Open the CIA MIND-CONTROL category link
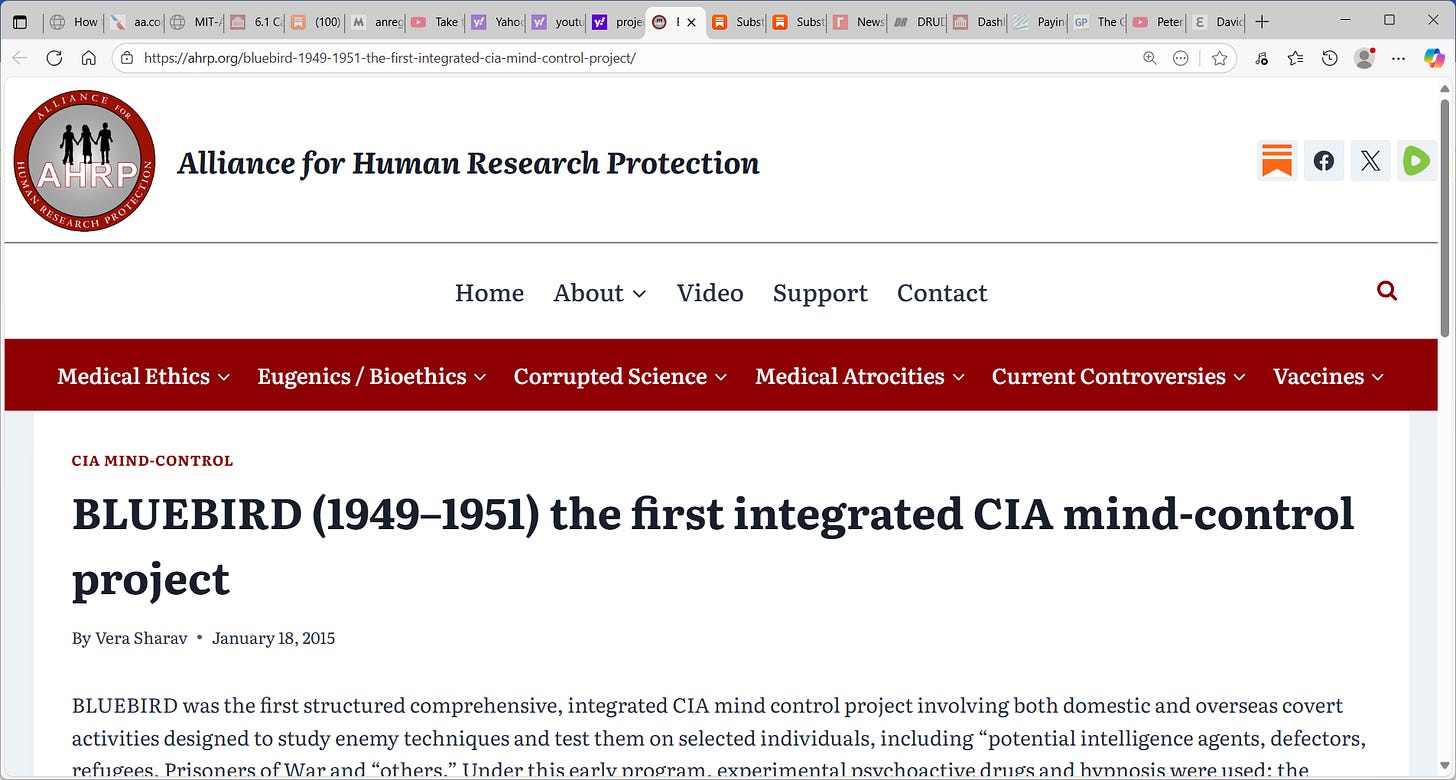This screenshot has height=780, width=1456. pos(152,461)
